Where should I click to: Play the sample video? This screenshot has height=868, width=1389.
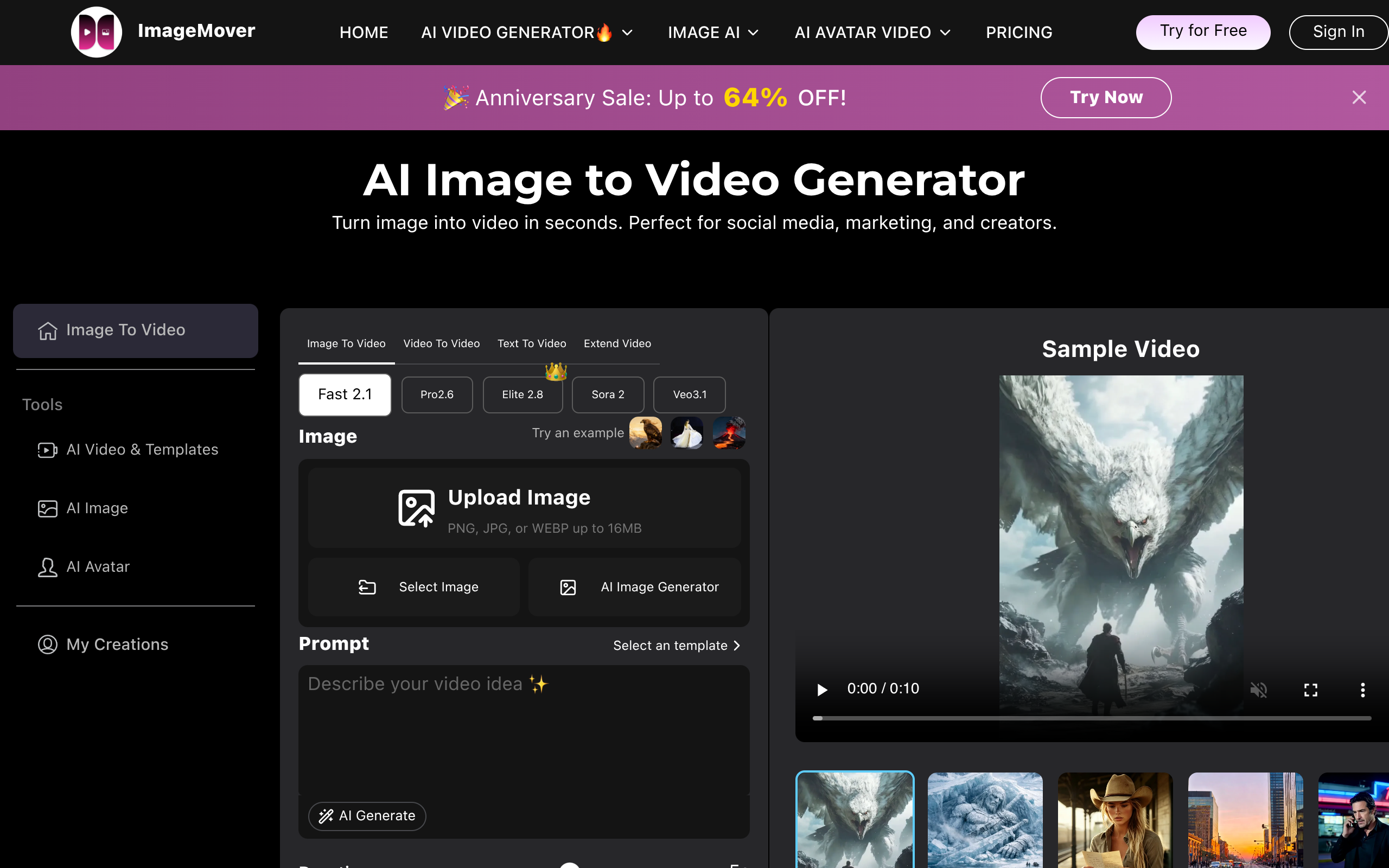pyautogui.click(x=822, y=689)
